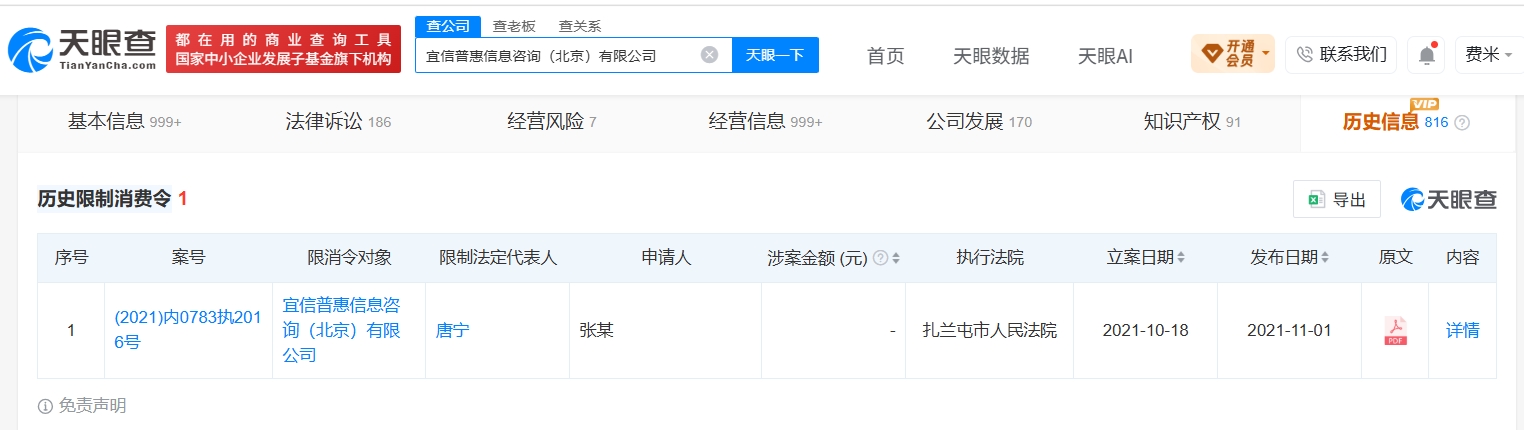
Task: Go to 首页 in navigation
Action: (x=885, y=56)
